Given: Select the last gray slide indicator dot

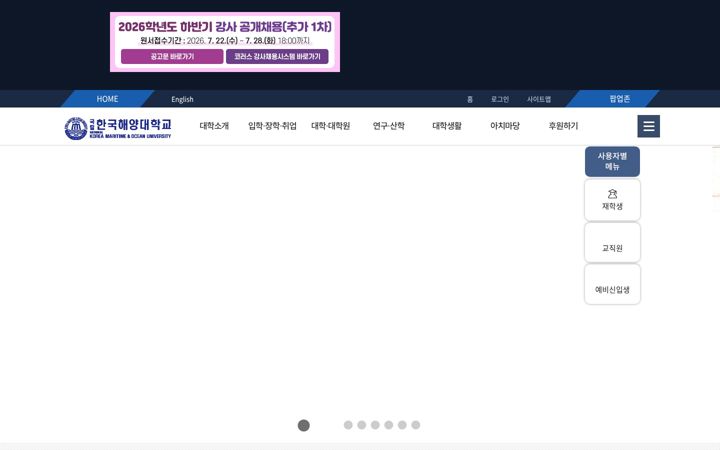Looking at the screenshot, I should click(416, 425).
